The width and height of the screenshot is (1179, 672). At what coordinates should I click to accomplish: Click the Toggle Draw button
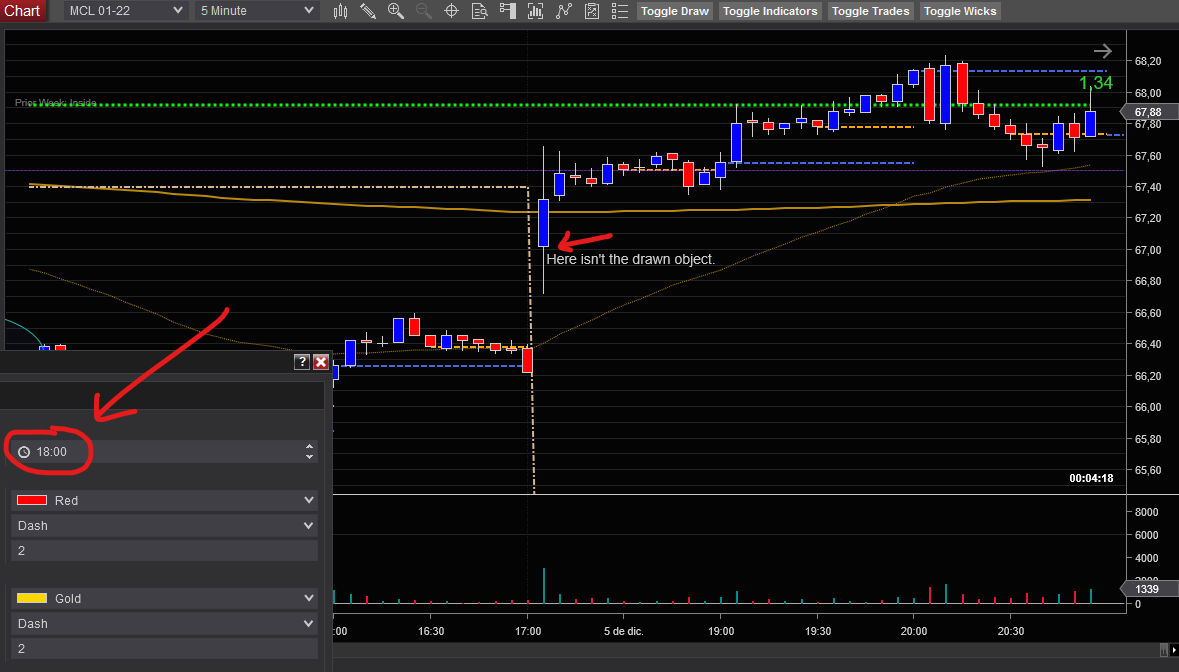[674, 11]
